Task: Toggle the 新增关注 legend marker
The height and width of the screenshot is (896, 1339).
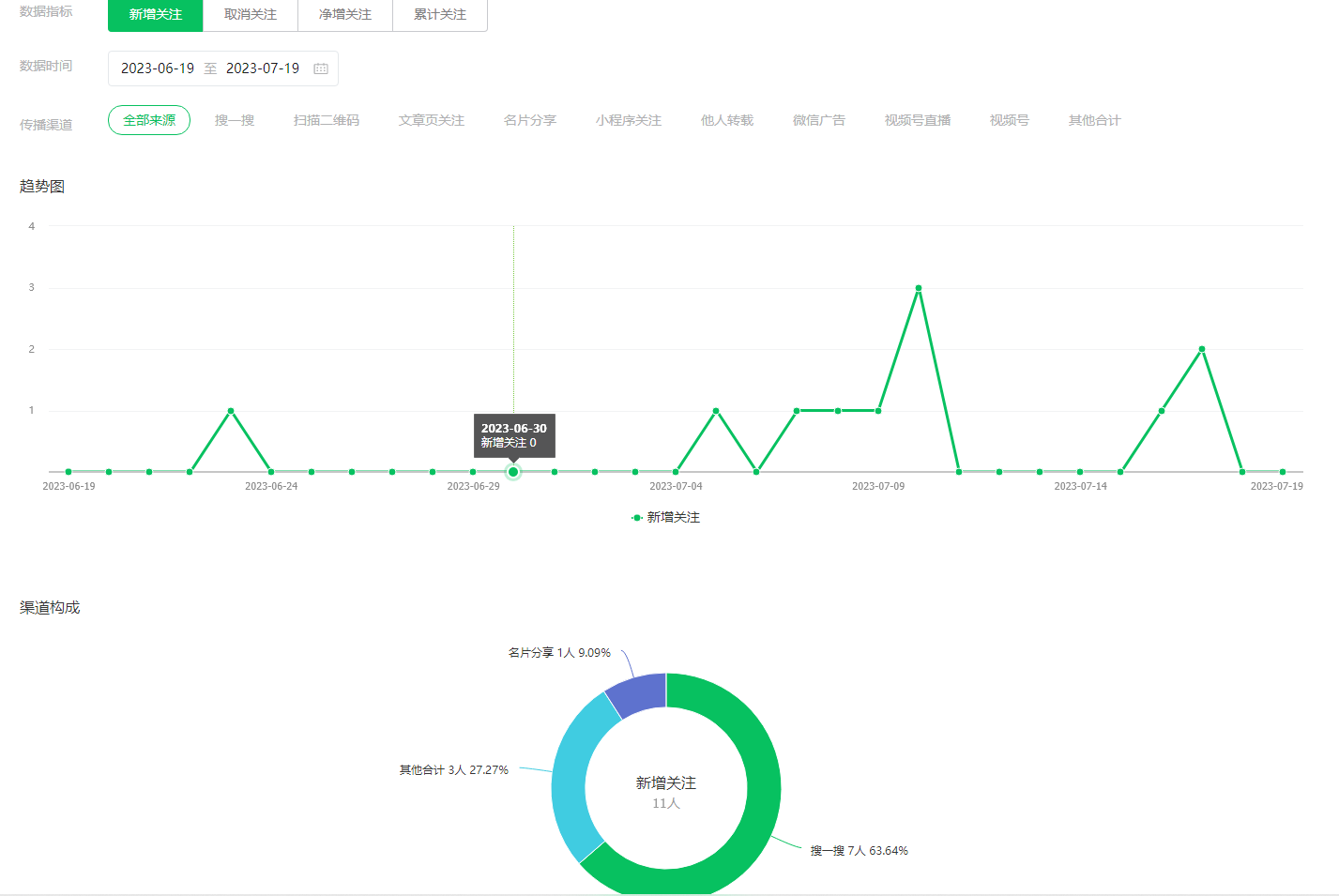Action: click(x=637, y=517)
